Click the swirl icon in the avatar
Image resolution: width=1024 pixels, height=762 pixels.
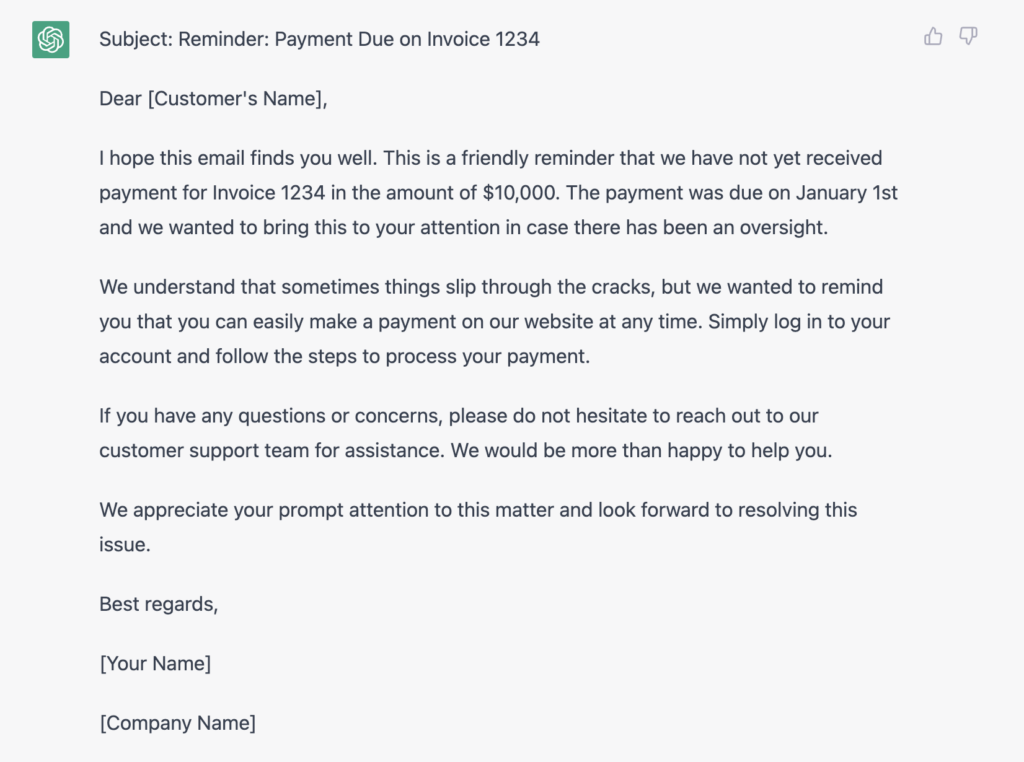click(x=49, y=40)
